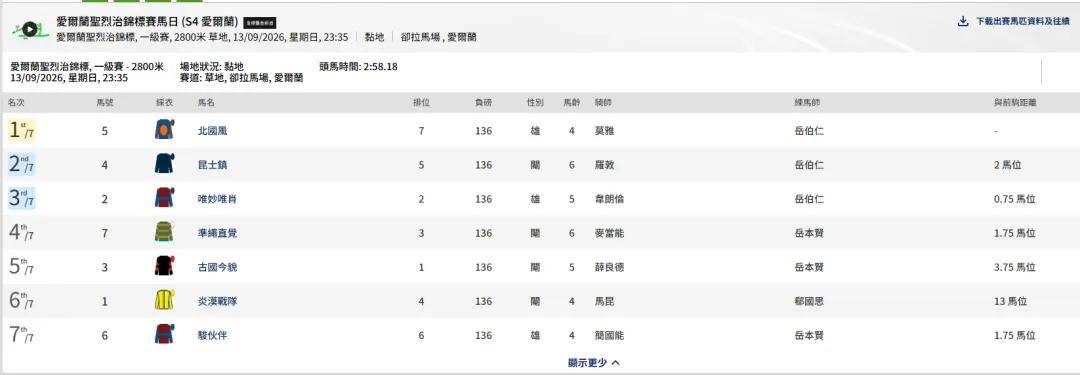Click silk icon of 炎漠戰隊

click(164, 301)
